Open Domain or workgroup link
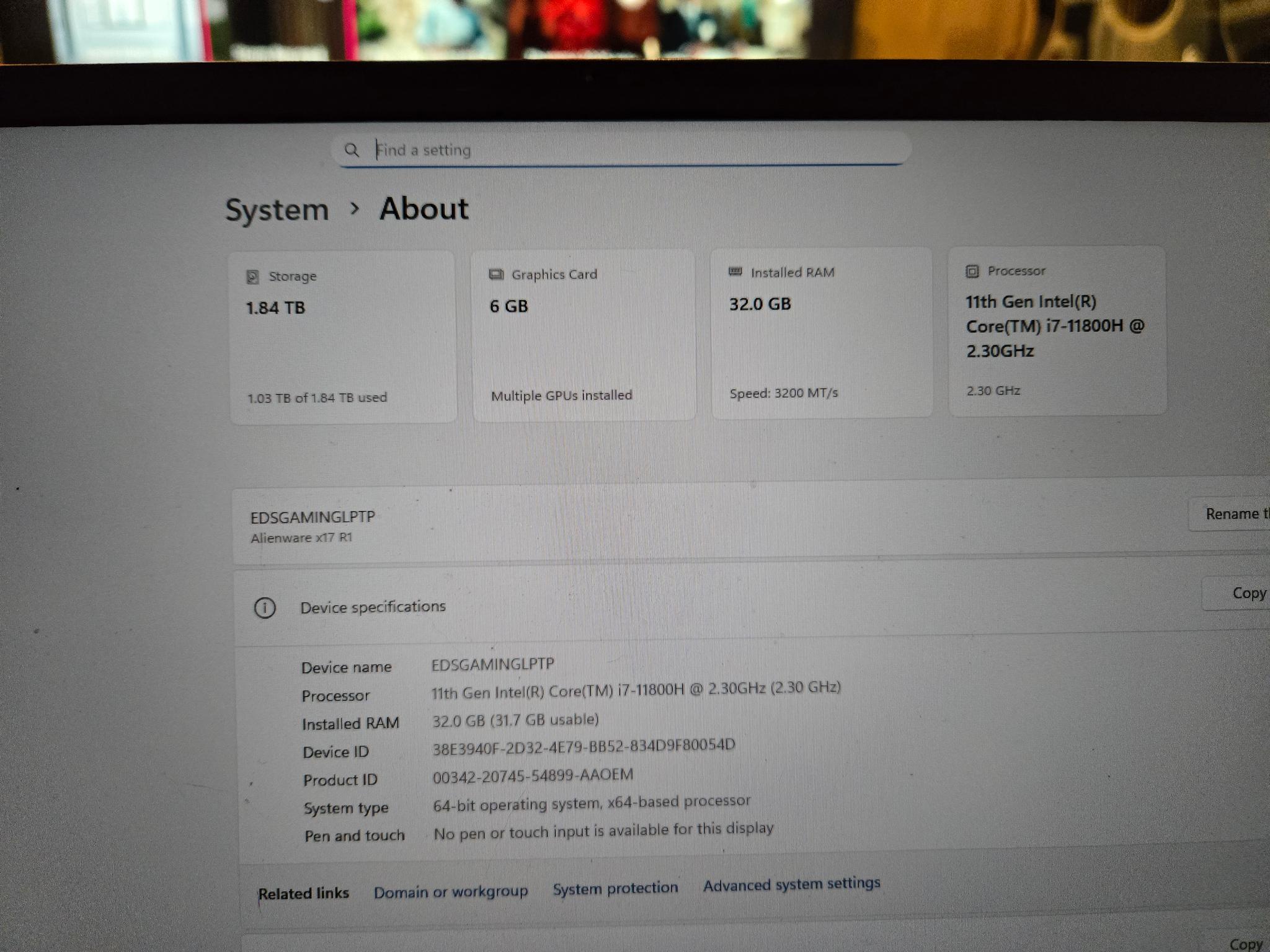 coord(451,892)
